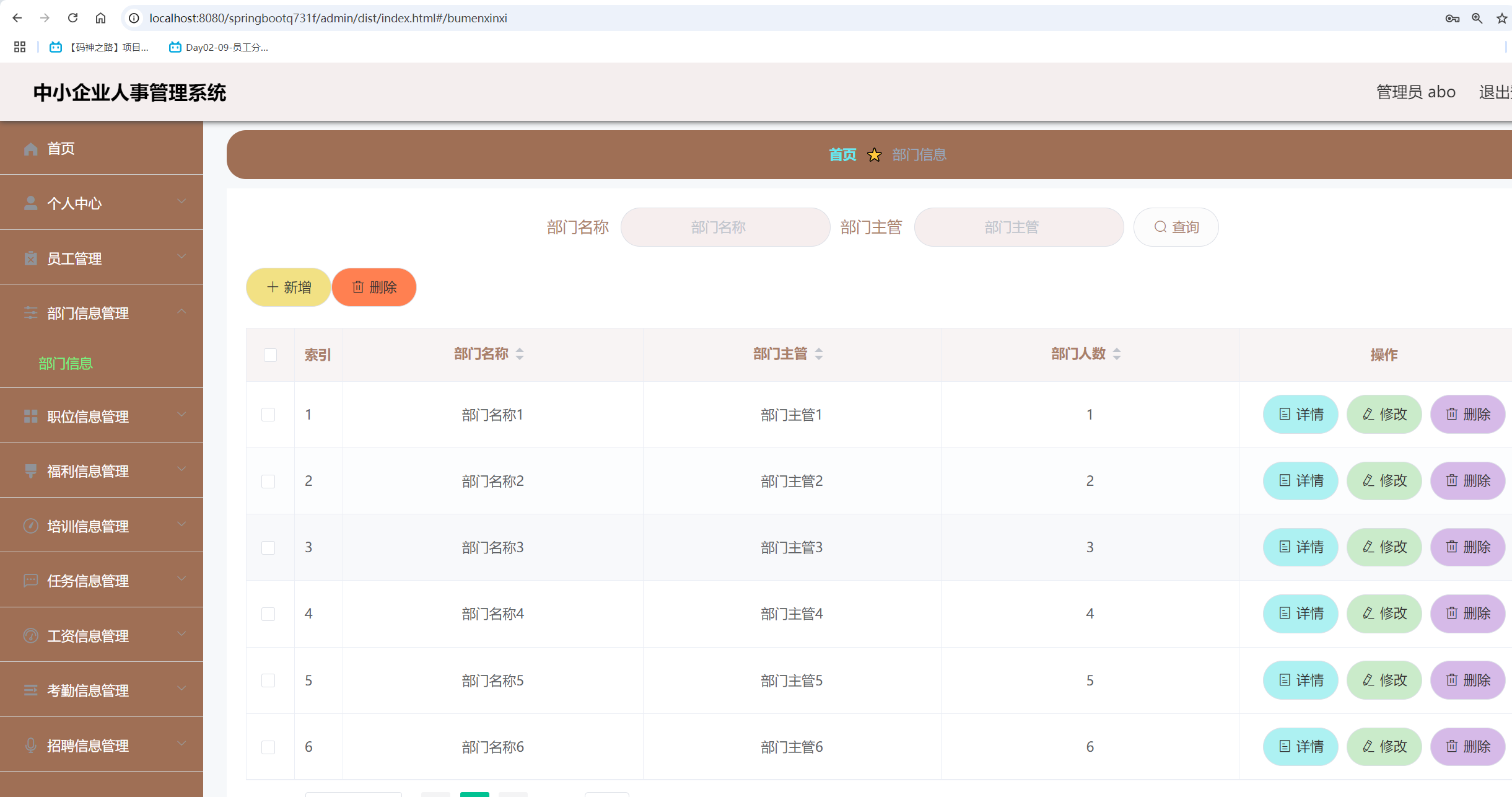Click the 首页 breadcrumb link

point(842,154)
